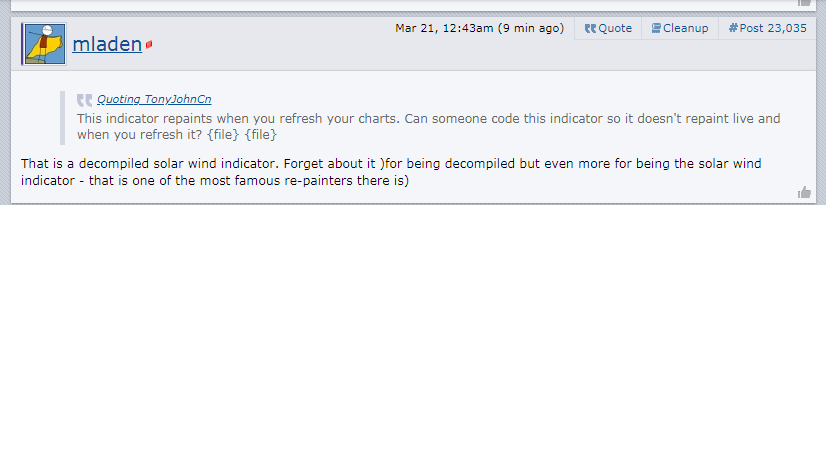826x460 pixels.
Task: Open mladen's profile via username link
Action: (107, 44)
